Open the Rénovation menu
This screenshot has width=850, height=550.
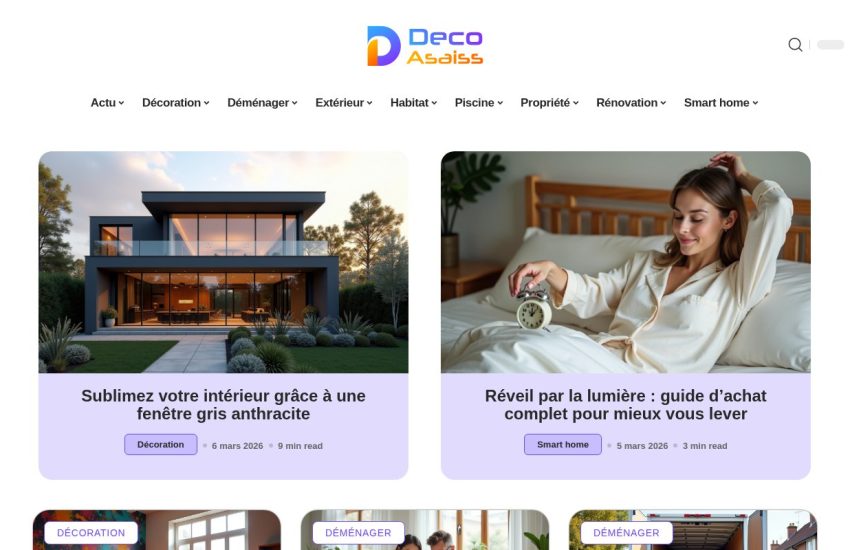[x=631, y=102]
